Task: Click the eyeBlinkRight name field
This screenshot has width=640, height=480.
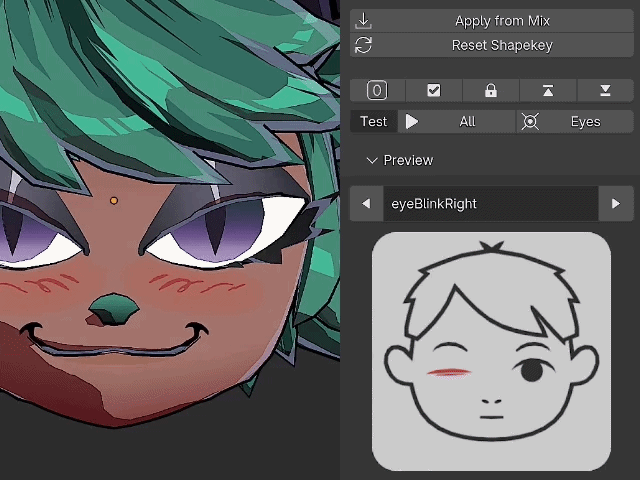Action: point(491,204)
